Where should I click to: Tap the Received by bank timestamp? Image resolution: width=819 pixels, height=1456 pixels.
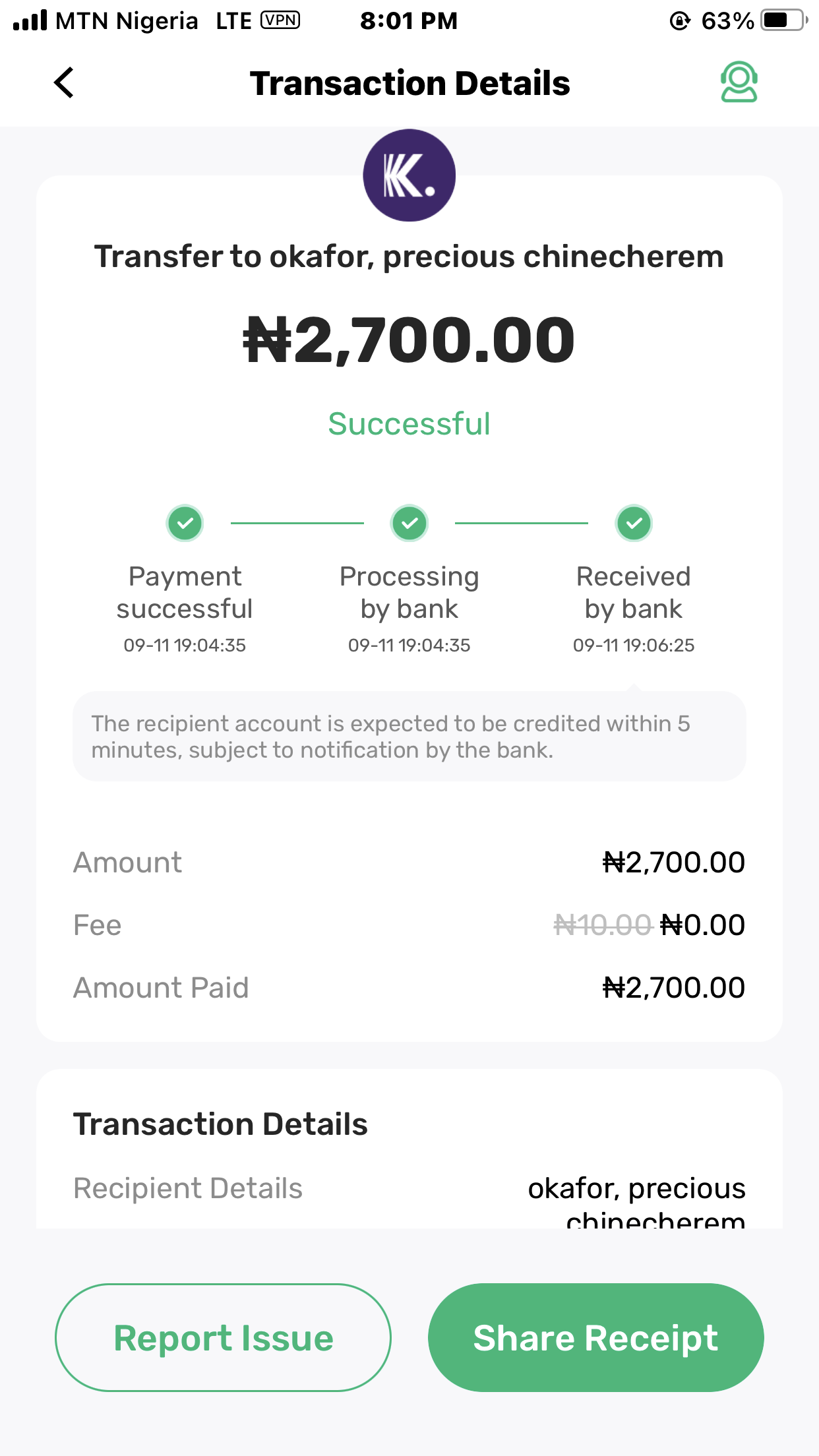pos(634,645)
